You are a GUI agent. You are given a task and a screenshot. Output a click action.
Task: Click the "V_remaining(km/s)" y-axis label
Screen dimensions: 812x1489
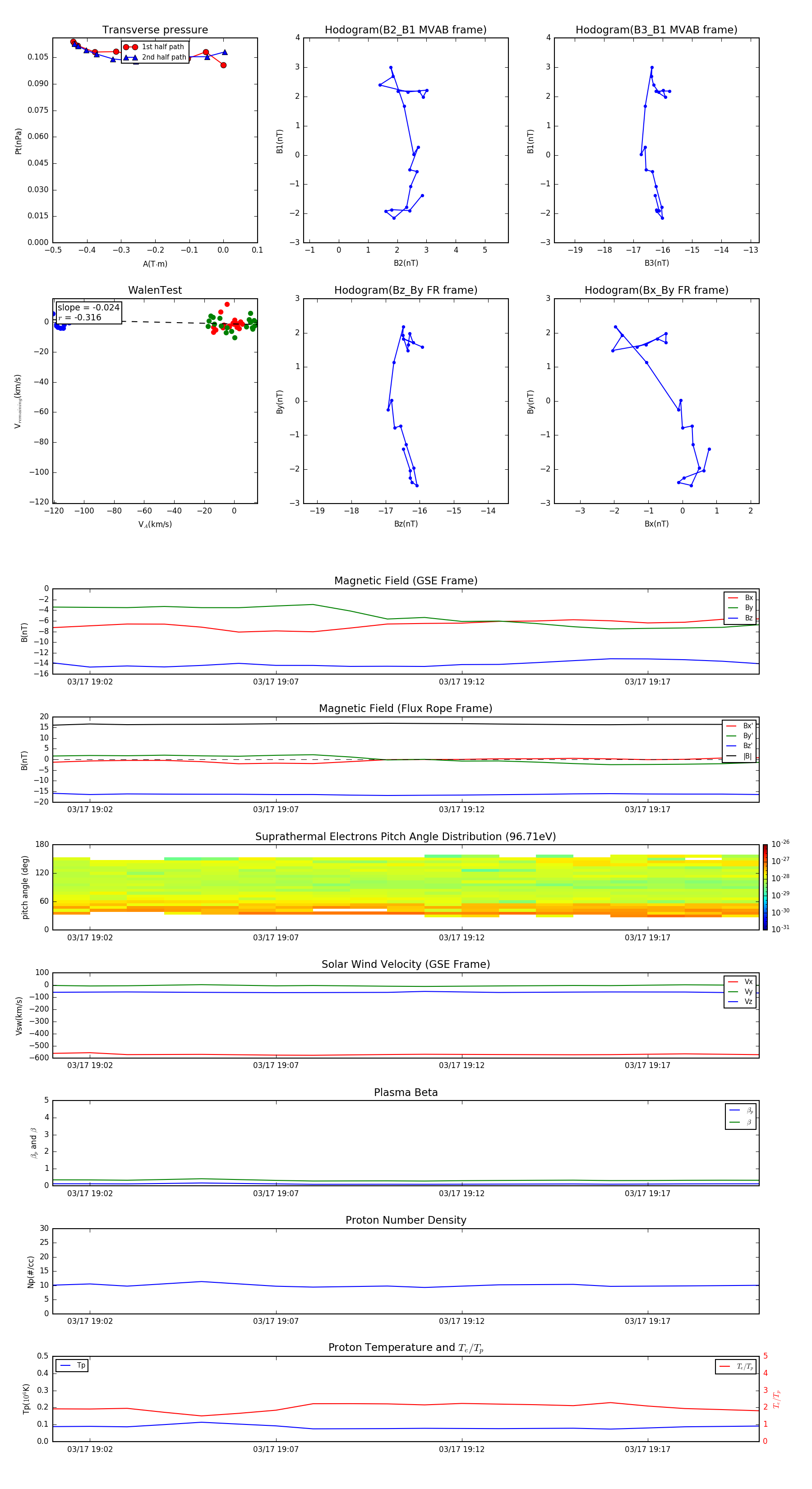(18, 401)
